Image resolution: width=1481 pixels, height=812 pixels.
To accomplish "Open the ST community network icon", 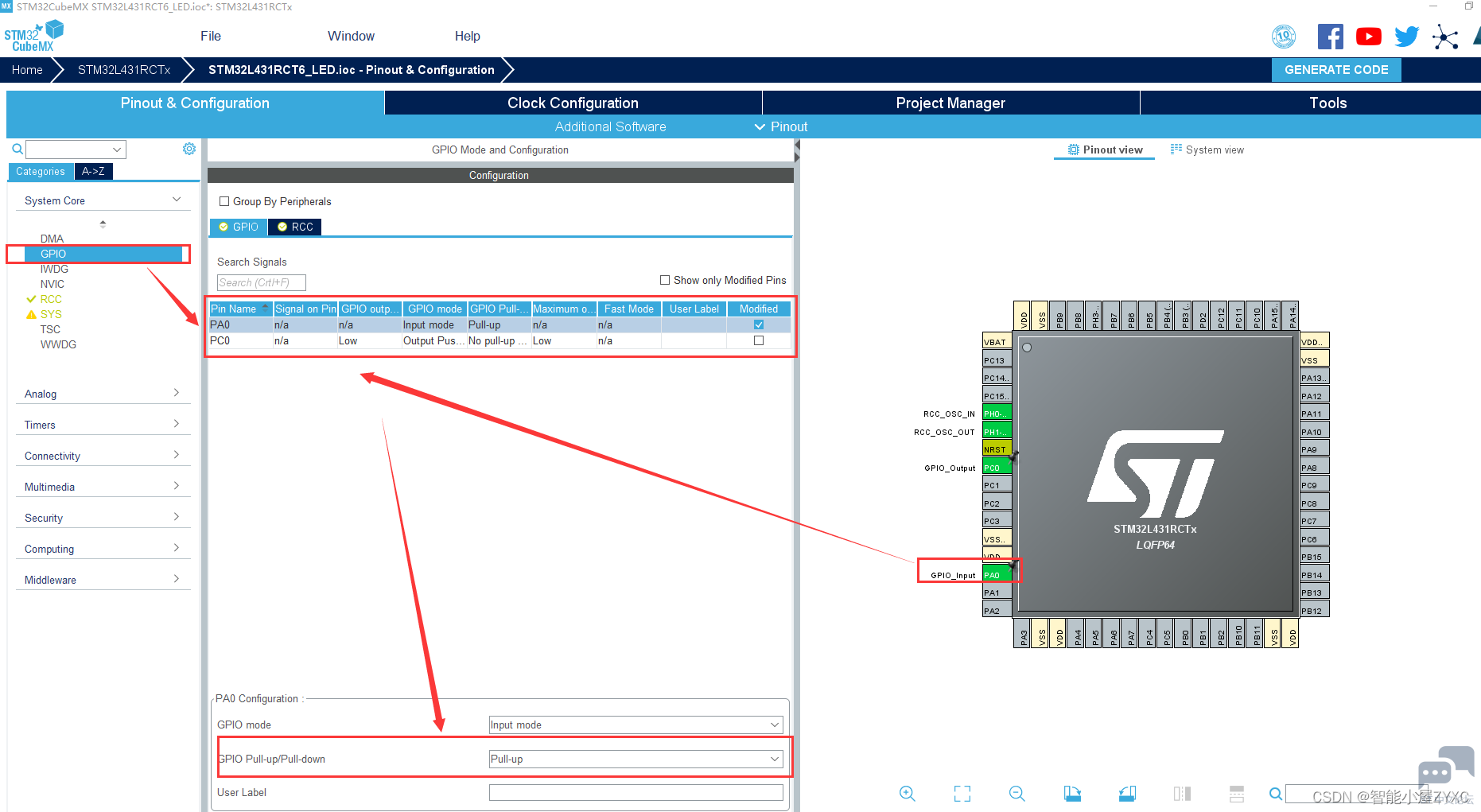I will point(1445,37).
